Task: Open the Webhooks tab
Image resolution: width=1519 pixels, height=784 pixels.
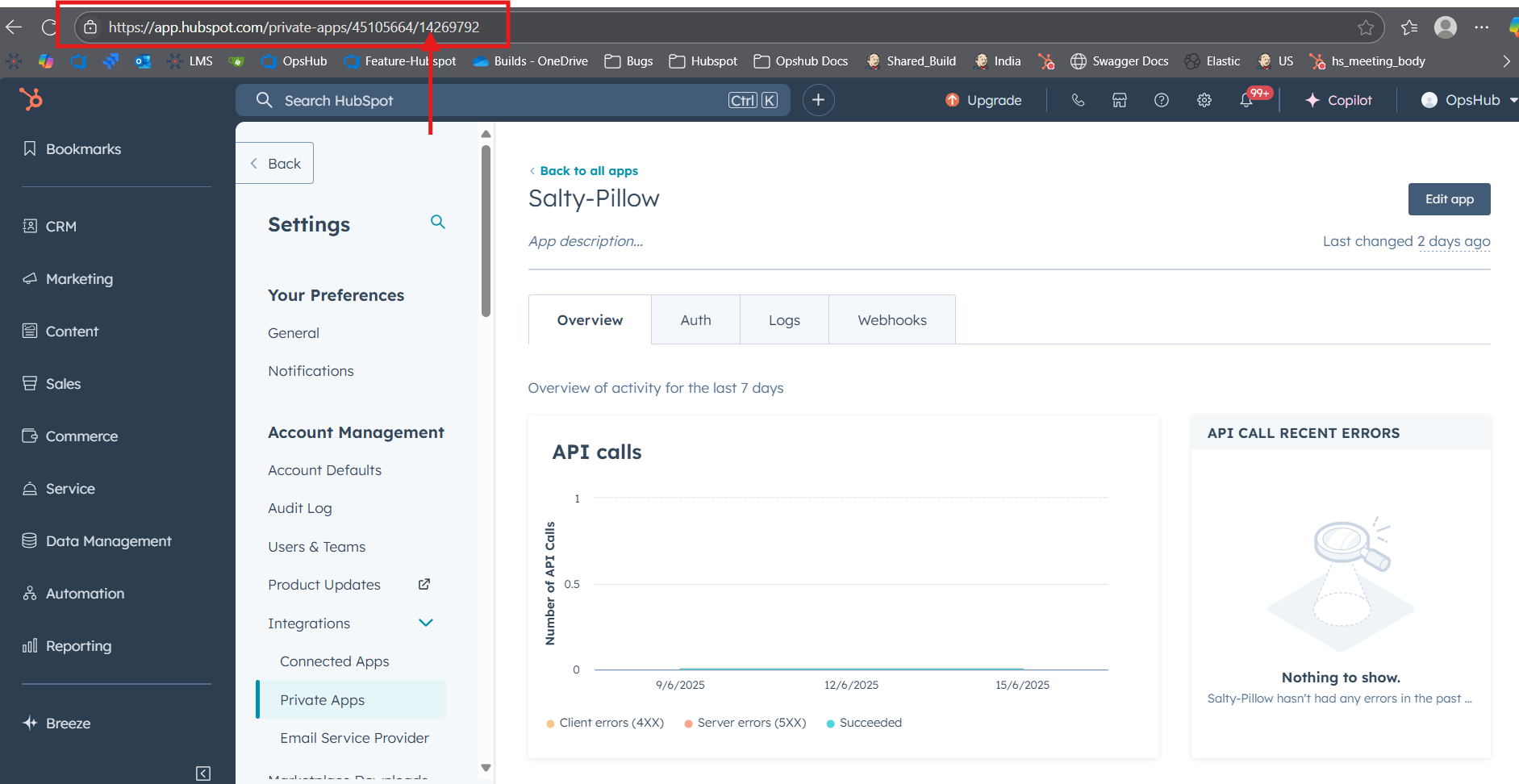Action: 891,320
